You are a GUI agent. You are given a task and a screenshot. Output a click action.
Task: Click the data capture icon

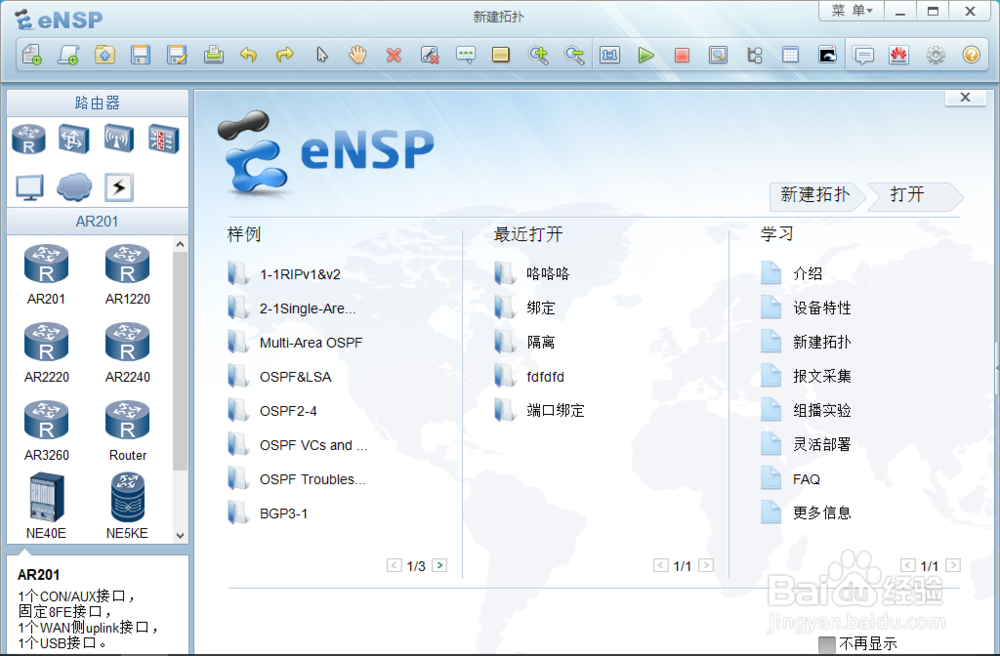[x=718, y=55]
